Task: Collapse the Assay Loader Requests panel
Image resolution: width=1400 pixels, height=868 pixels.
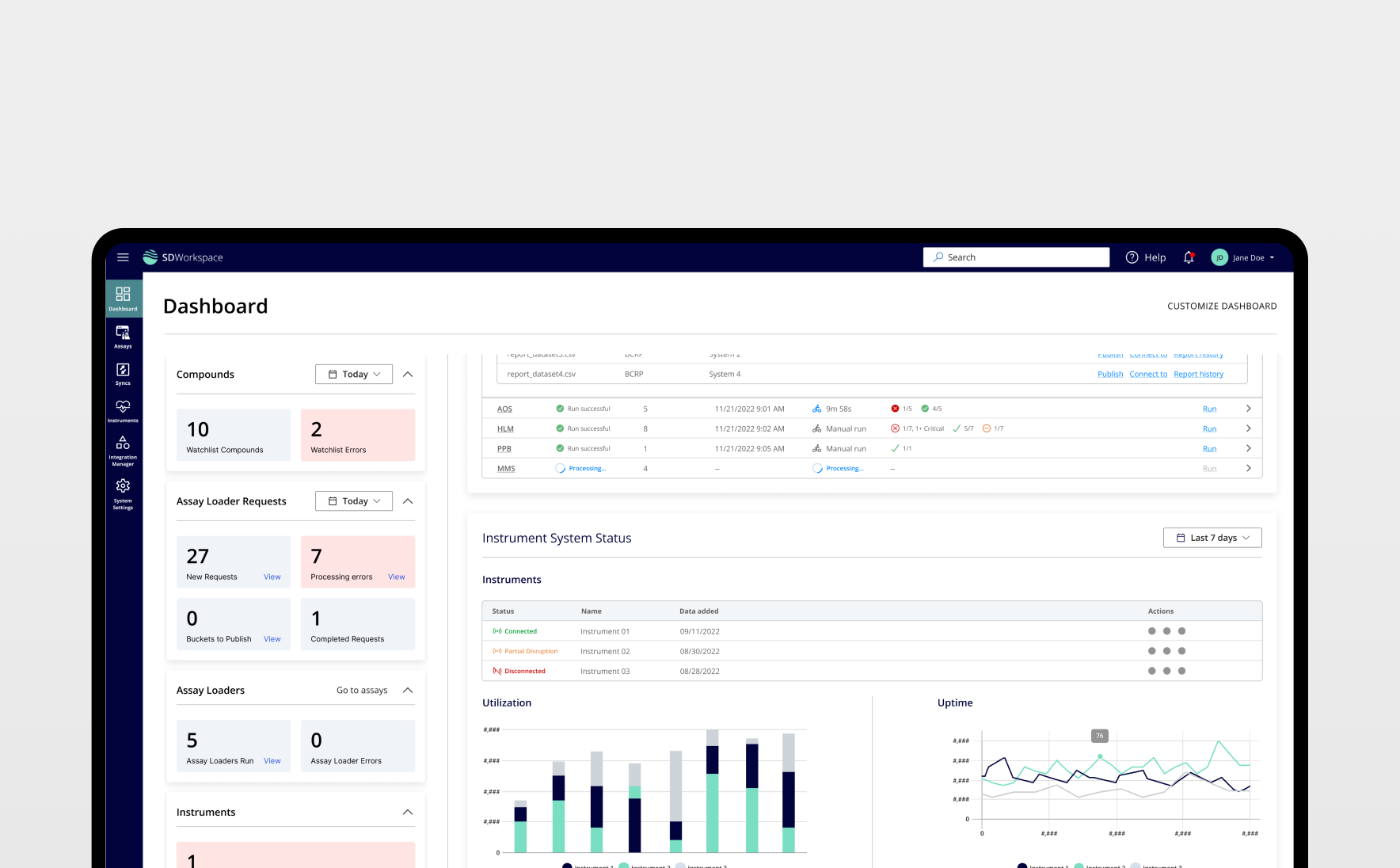Action: [408, 501]
